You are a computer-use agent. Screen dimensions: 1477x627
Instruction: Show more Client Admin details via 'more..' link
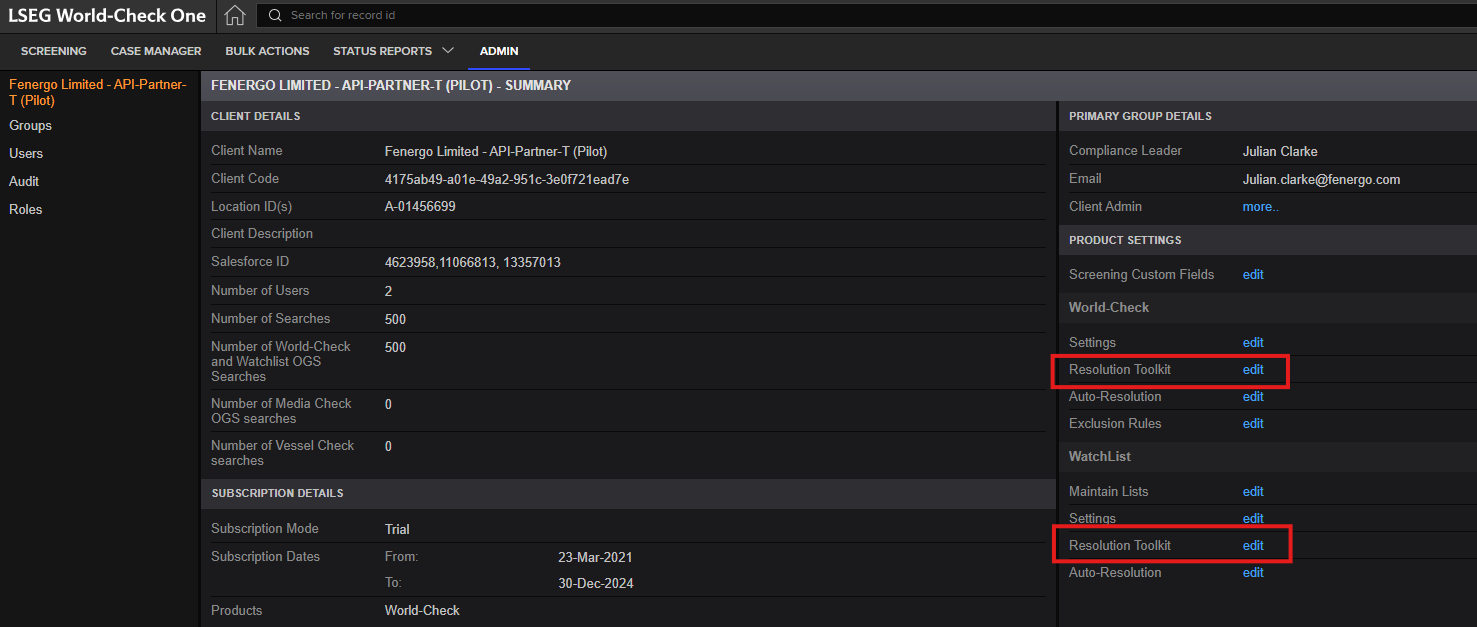coord(1260,206)
